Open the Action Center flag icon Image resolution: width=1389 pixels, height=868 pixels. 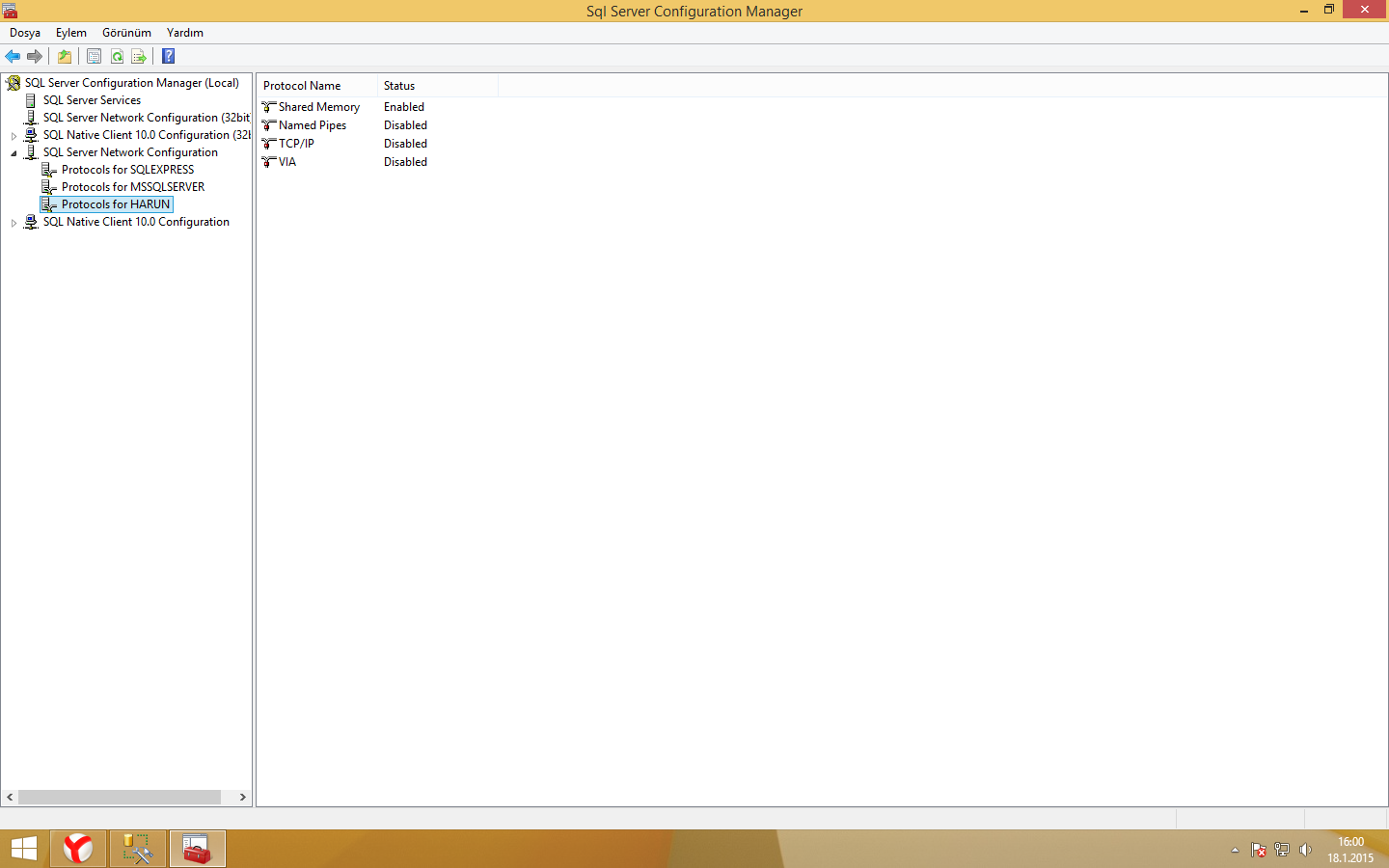point(1258,850)
